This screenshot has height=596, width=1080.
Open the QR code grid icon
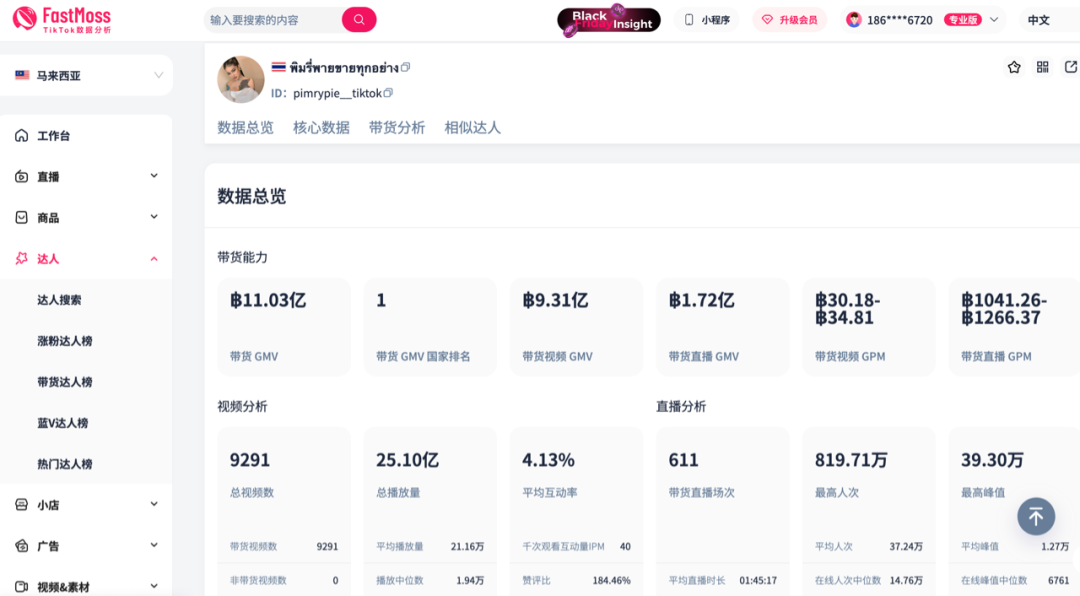point(1043,67)
